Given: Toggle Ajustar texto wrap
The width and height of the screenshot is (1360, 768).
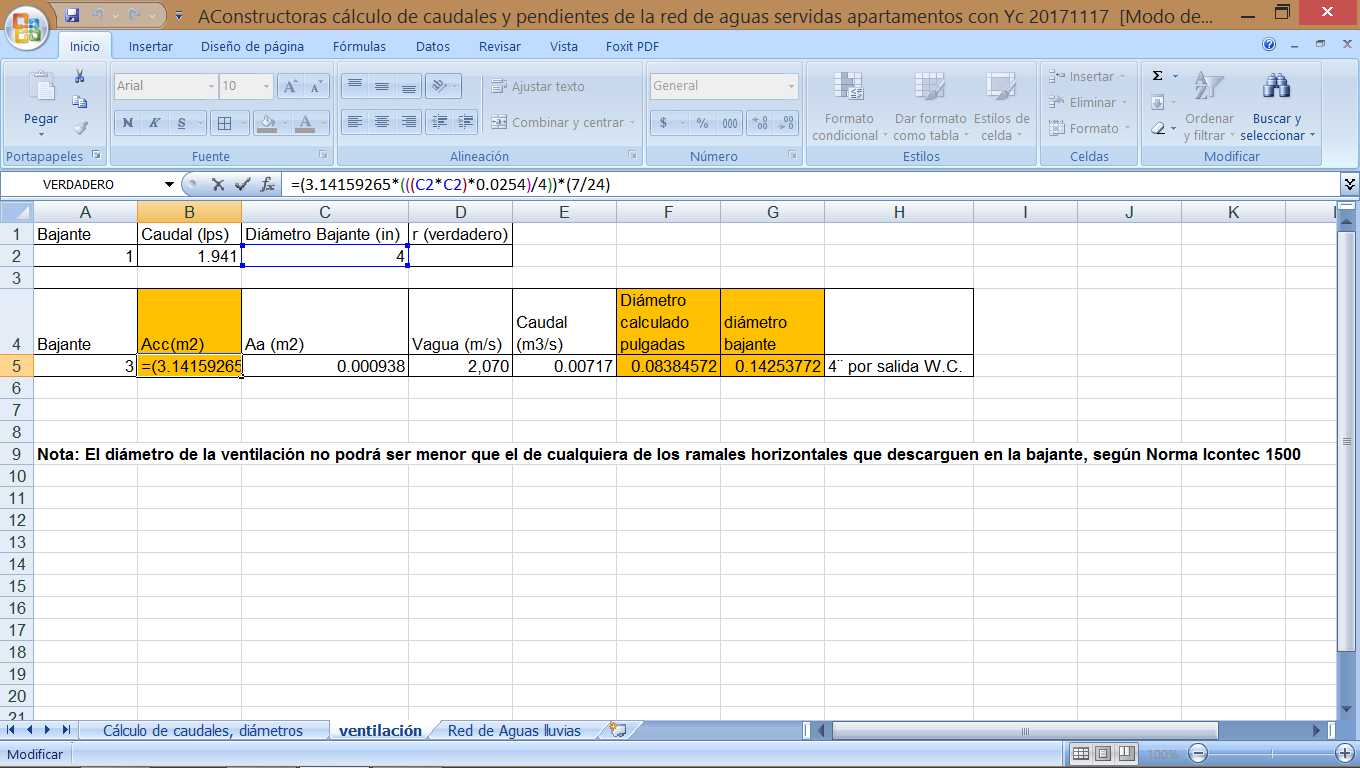Looking at the screenshot, I should coord(538,86).
